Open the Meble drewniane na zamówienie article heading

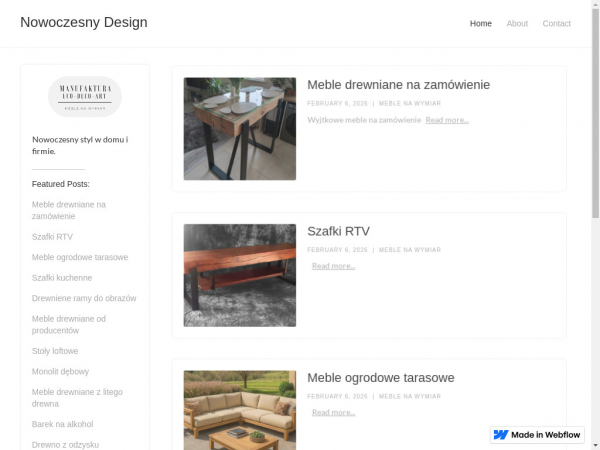398,85
